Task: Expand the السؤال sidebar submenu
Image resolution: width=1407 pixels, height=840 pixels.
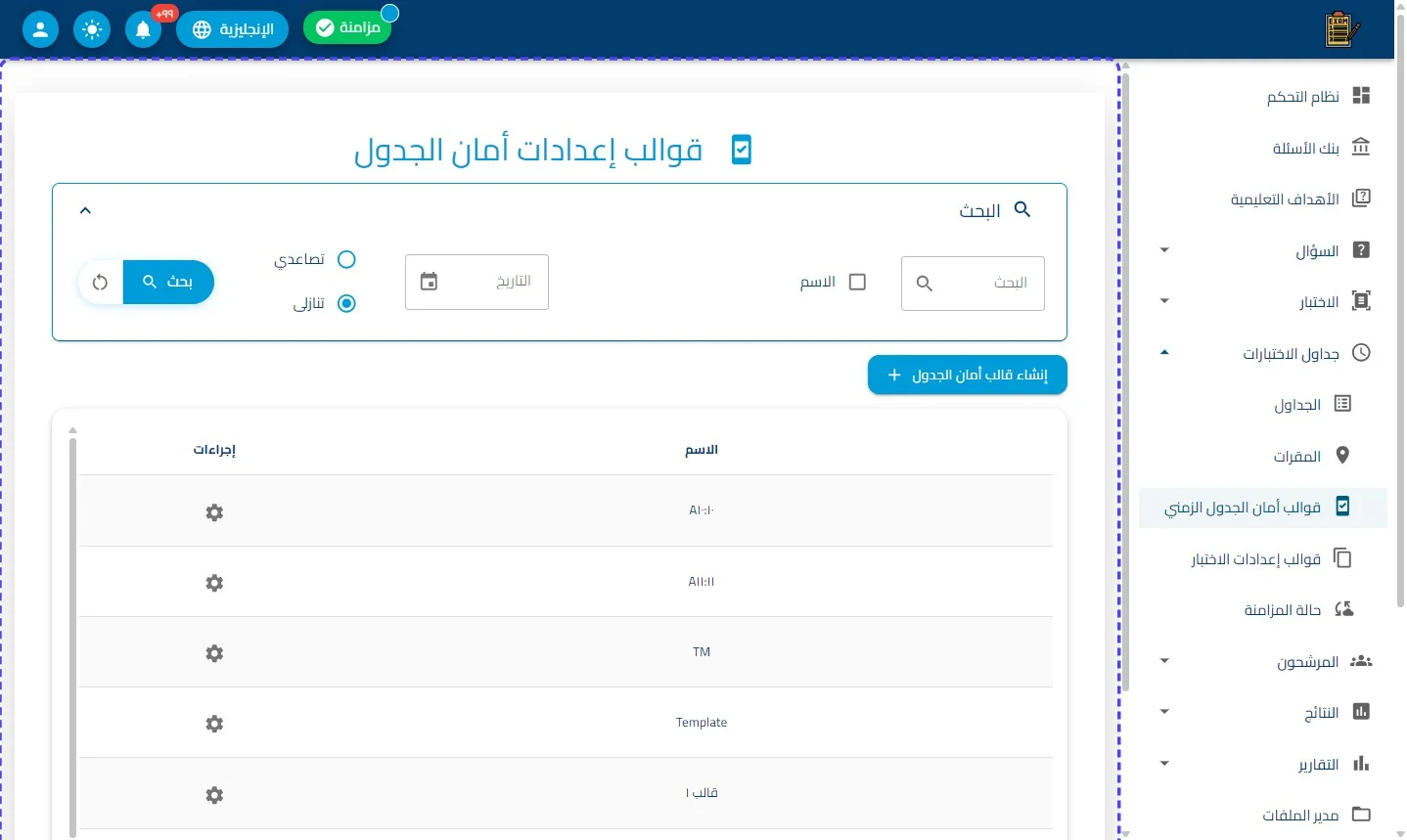Action: click(1164, 250)
